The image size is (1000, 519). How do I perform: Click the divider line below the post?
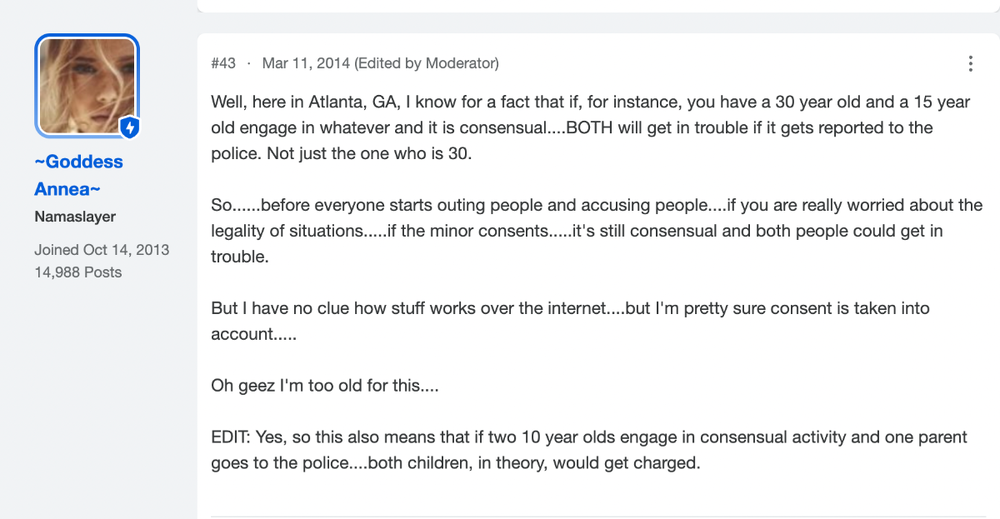pos(598,516)
